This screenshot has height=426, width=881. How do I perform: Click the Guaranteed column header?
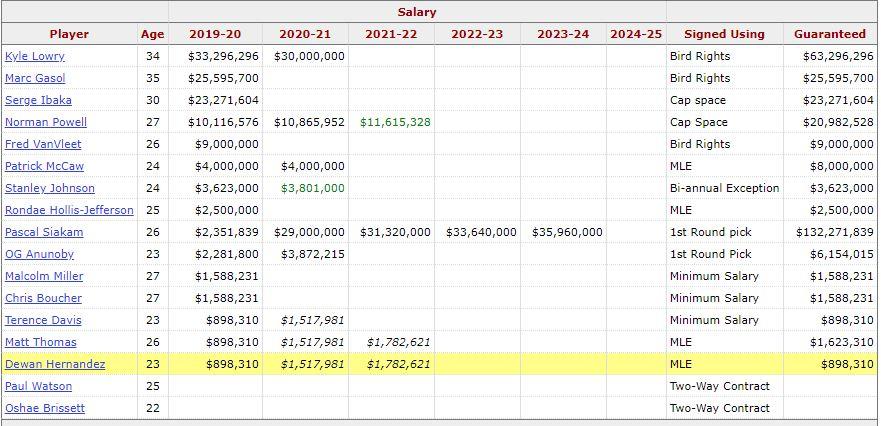830,34
